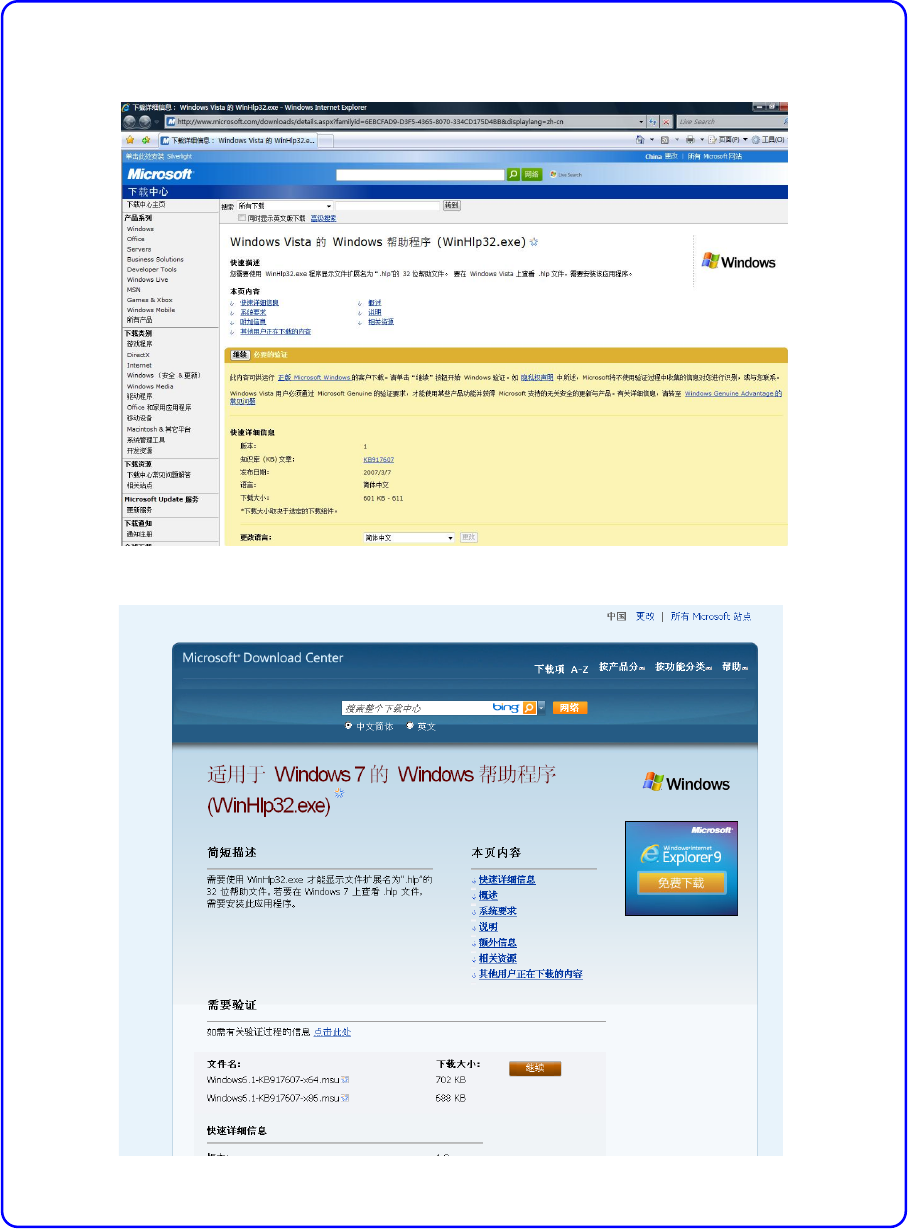Open the 工具(O) tools menu in IE
Viewport: 908px width, 1229px height.
click(768, 139)
